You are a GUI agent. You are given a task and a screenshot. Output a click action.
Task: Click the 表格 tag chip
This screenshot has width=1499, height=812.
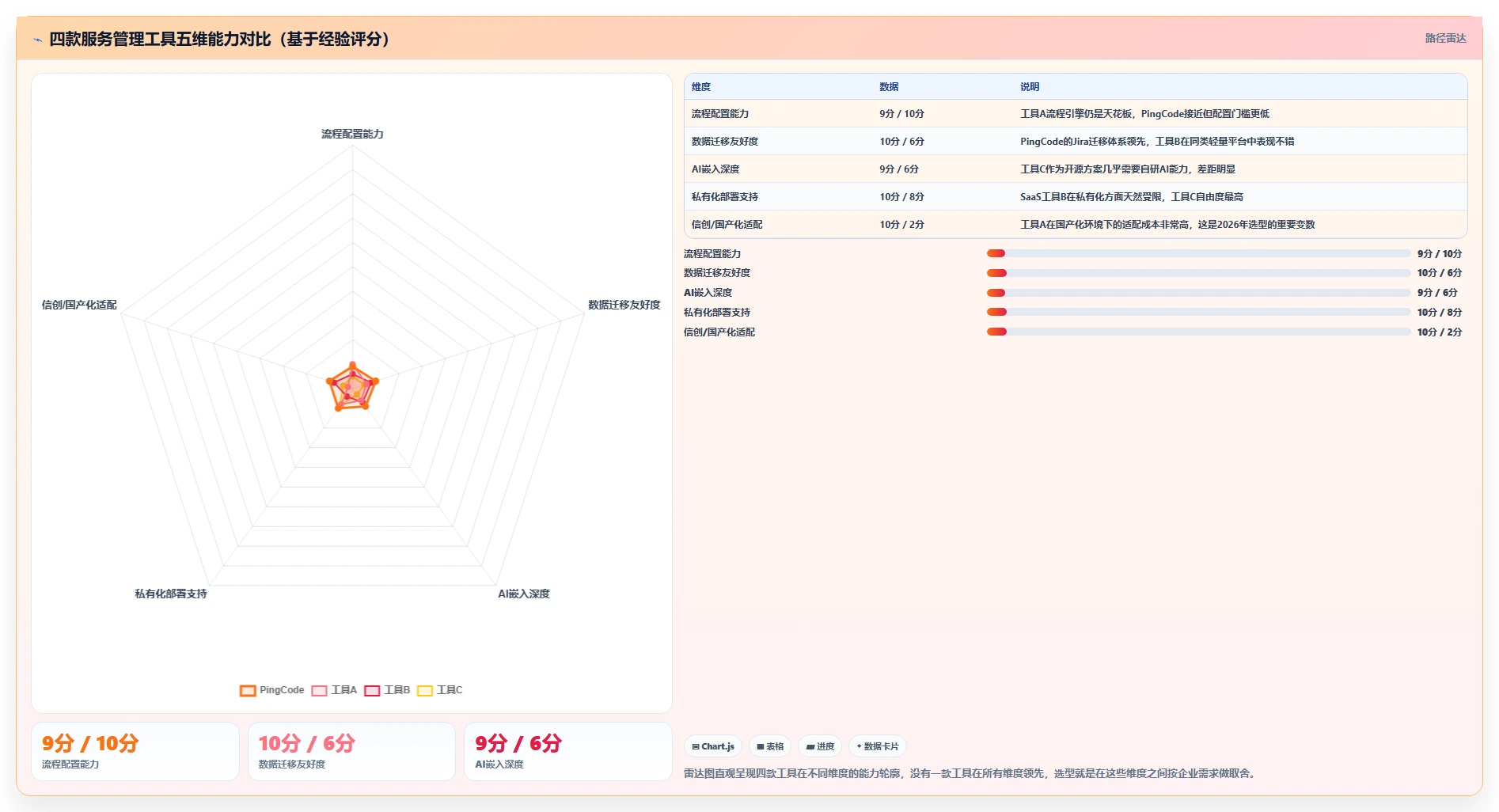tap(770, 746)
